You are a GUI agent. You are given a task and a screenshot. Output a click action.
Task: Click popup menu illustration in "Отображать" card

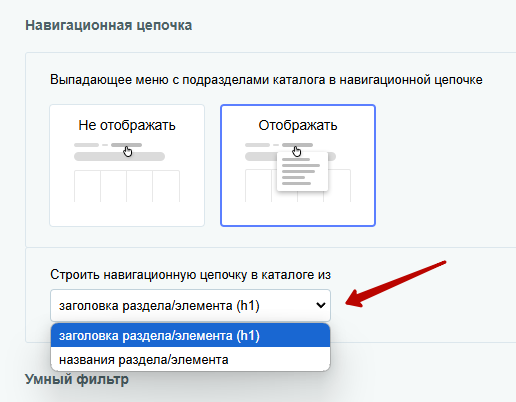pos(302,172)
